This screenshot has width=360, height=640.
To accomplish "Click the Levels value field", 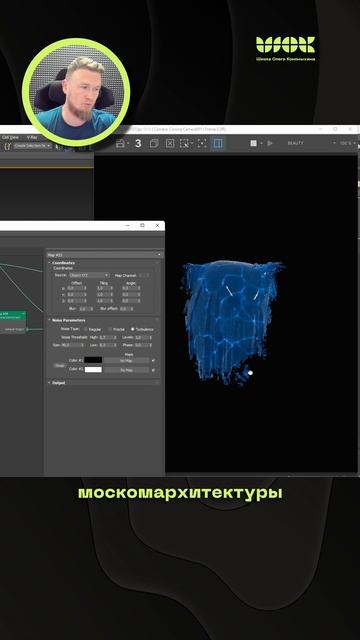I will tap(143, 338).
